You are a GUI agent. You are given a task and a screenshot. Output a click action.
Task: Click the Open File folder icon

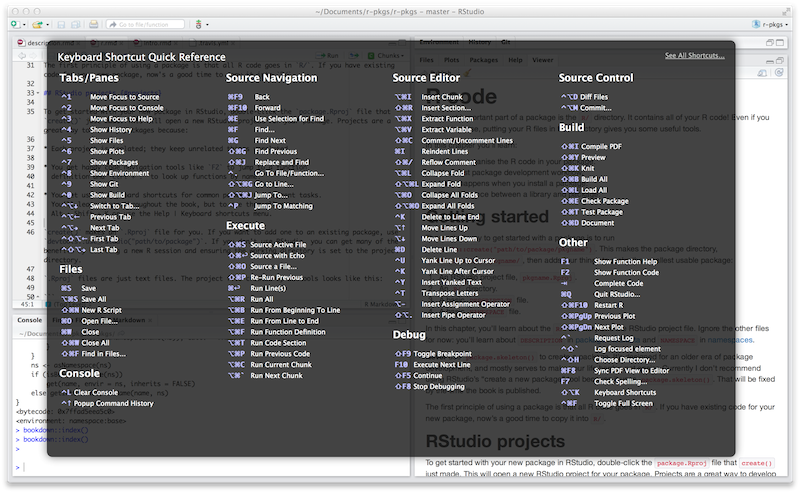[x=38, y=27]
